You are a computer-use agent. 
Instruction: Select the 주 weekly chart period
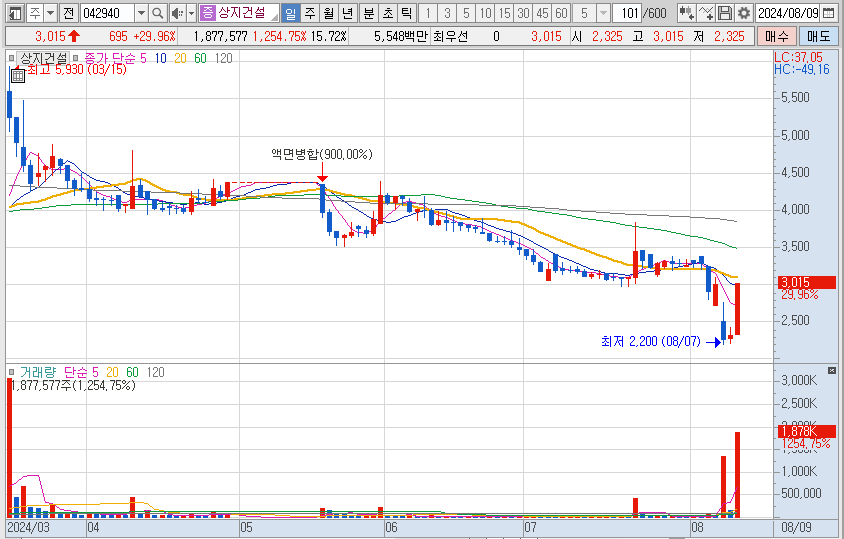[310, 13]
